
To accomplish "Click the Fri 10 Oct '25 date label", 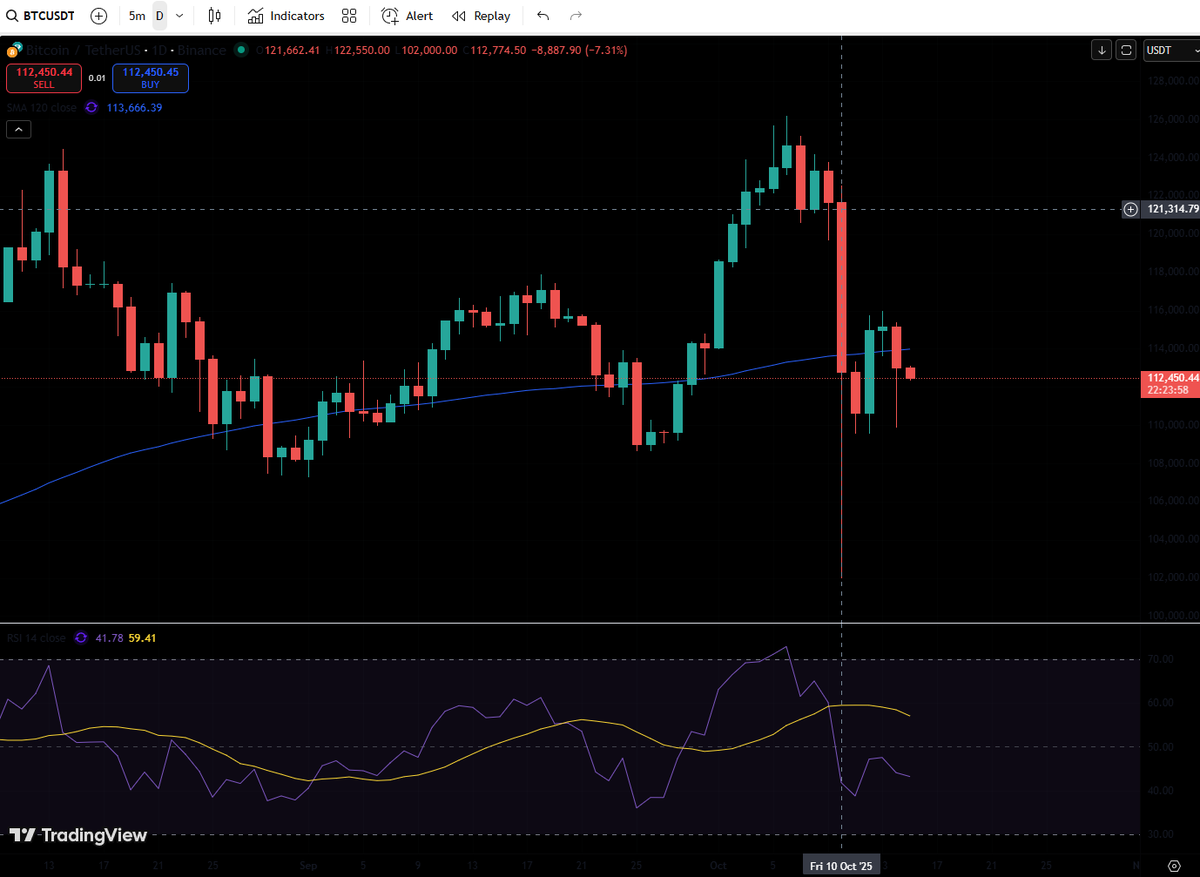I will coord(842,865).
